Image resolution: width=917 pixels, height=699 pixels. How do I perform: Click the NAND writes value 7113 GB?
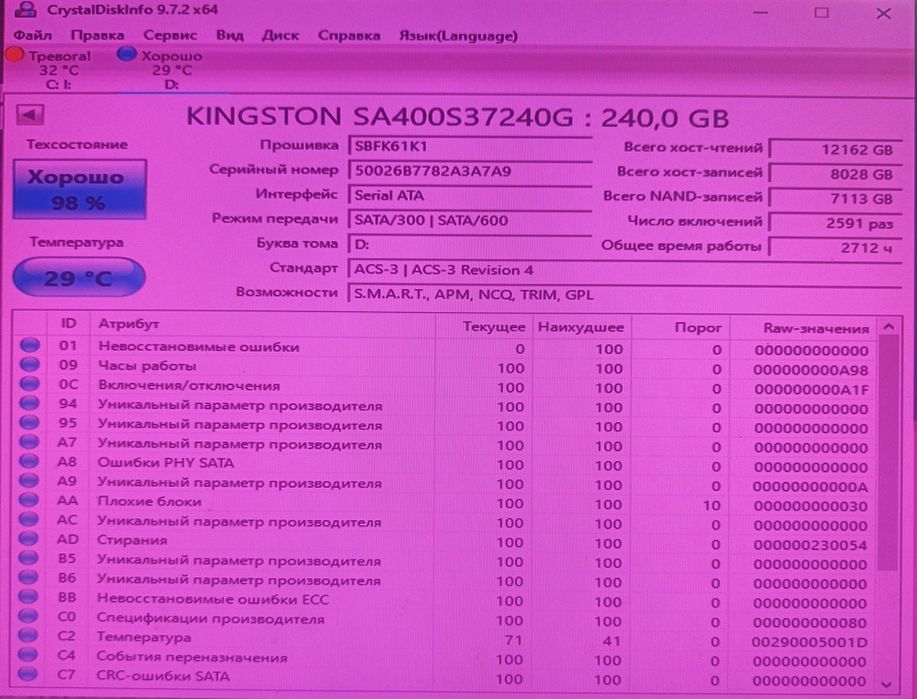pyautogui.click(x=835, y=199)
